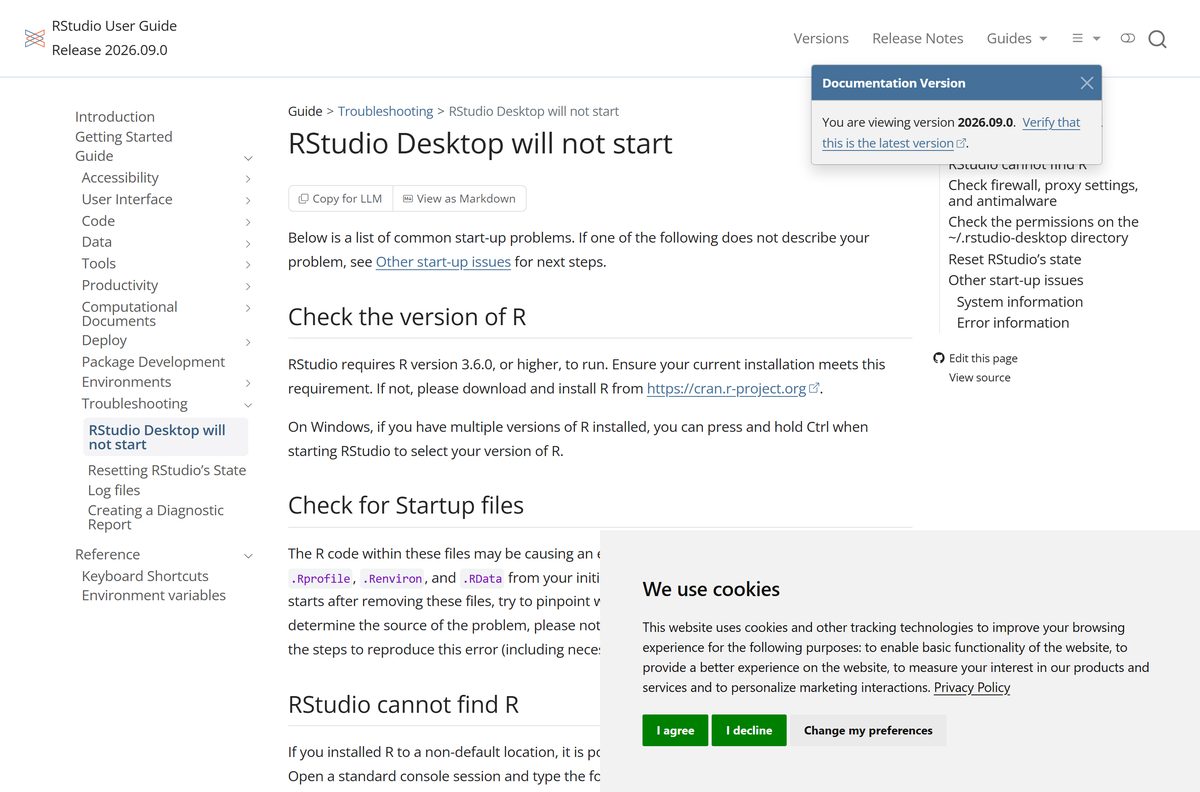
Task: Toggle dark mode switch in navbar
Action: click(x=1128, y=38)
